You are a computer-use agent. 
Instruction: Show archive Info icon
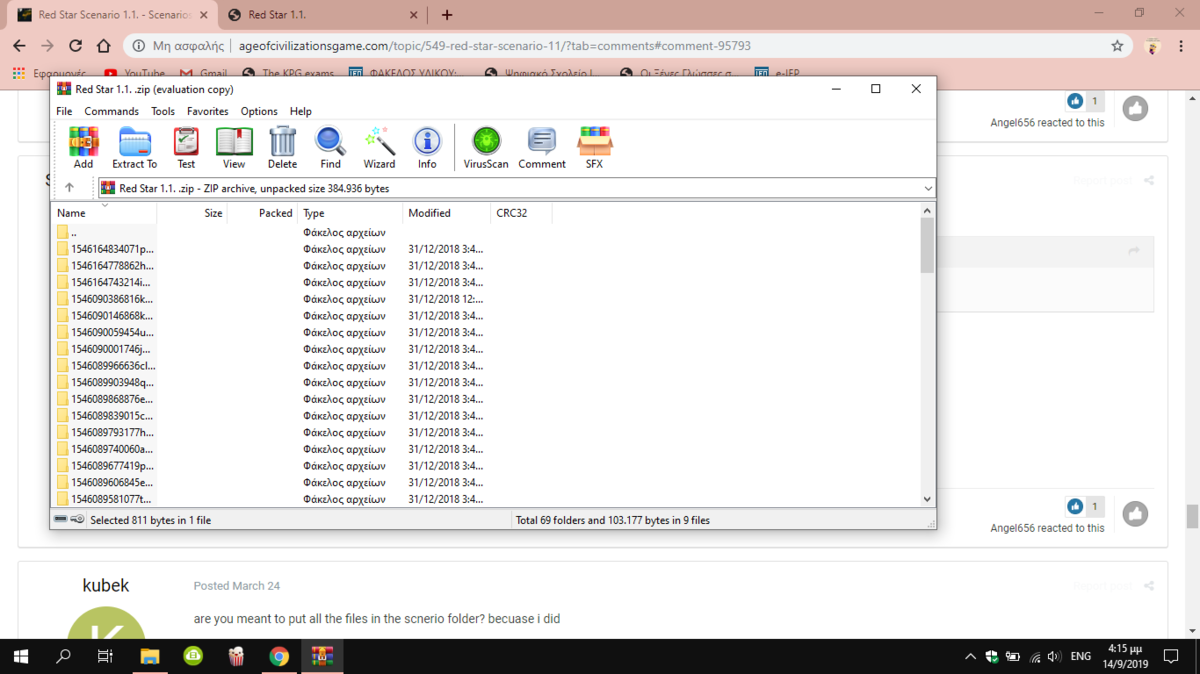[x=427, y=147]
